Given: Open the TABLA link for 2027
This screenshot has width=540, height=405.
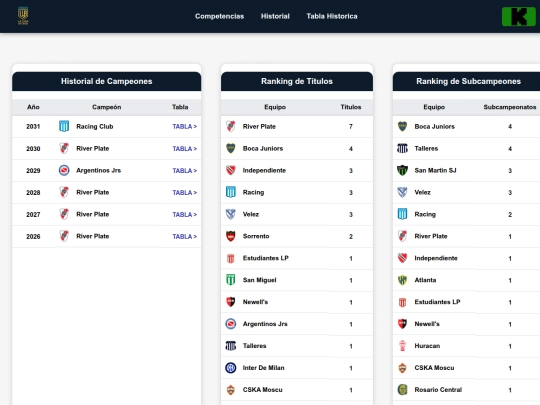Looking at the screenshot, I should pyautogui.click(x=185, y=215).
